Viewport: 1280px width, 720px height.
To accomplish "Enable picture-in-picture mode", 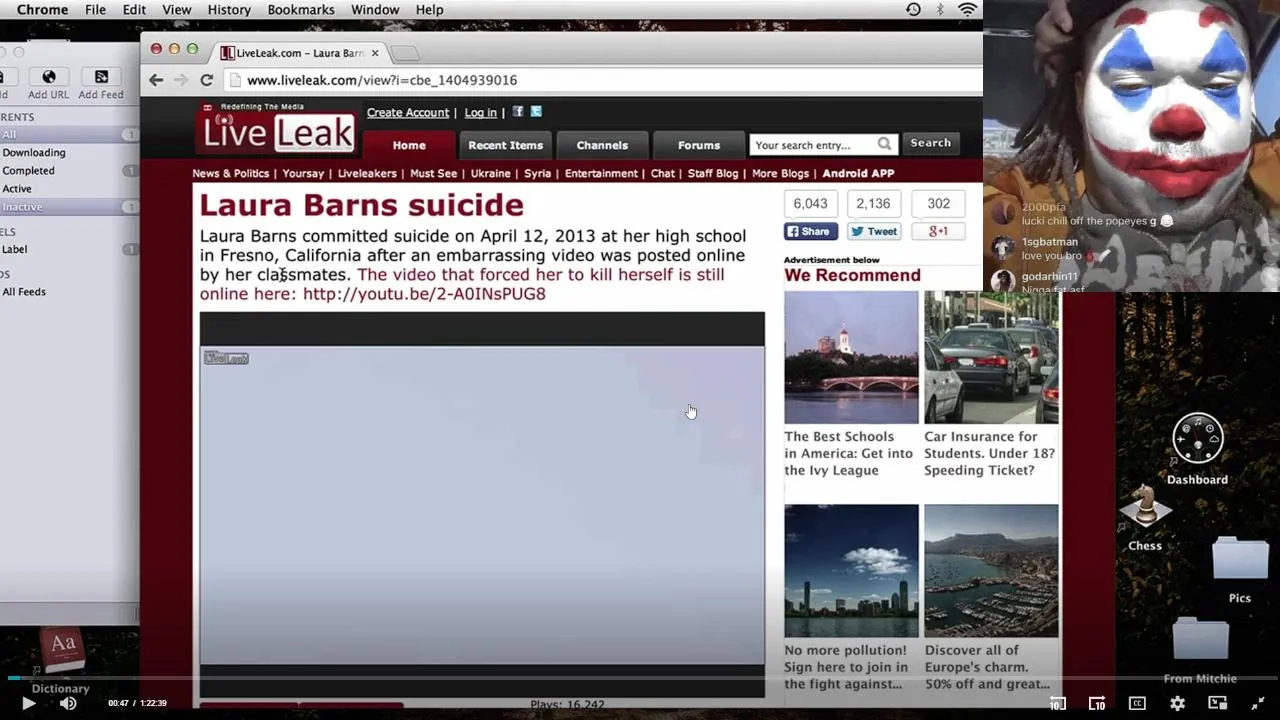I will pyautogui.click(x=1217, y=703).
